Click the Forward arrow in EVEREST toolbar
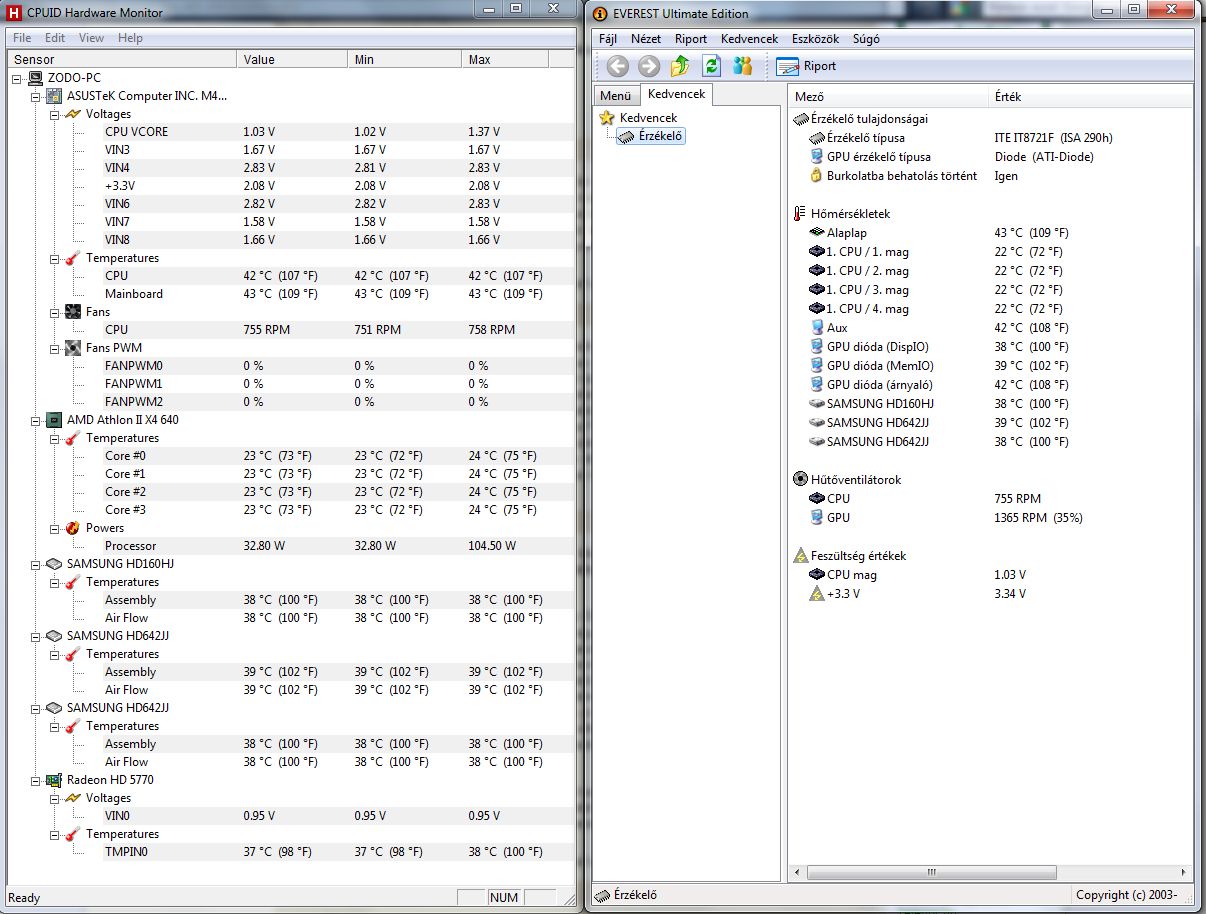Screen dimensions: 1206x914 tap(649, 66)
